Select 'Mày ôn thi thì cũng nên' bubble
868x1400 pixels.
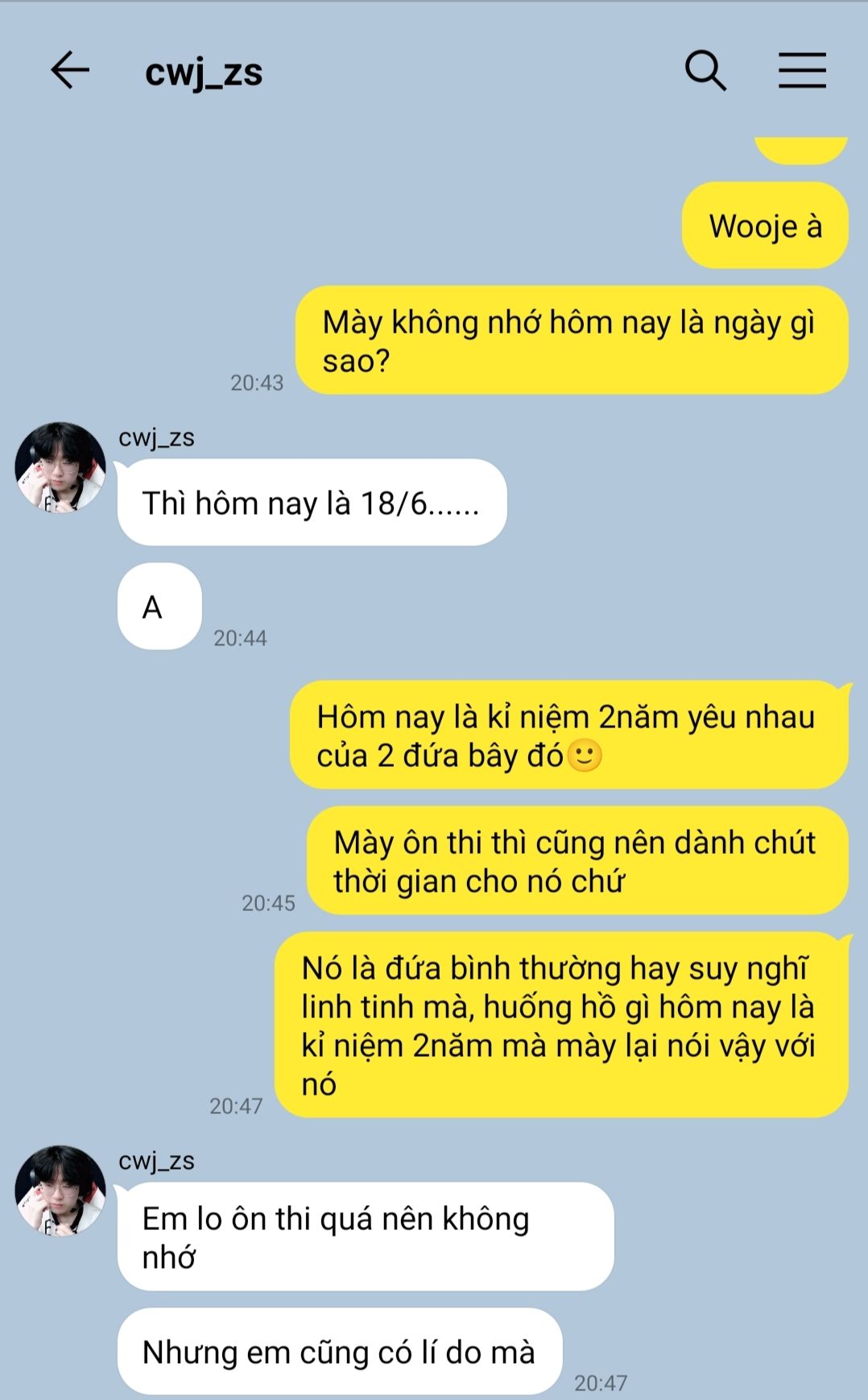[577, 860]
